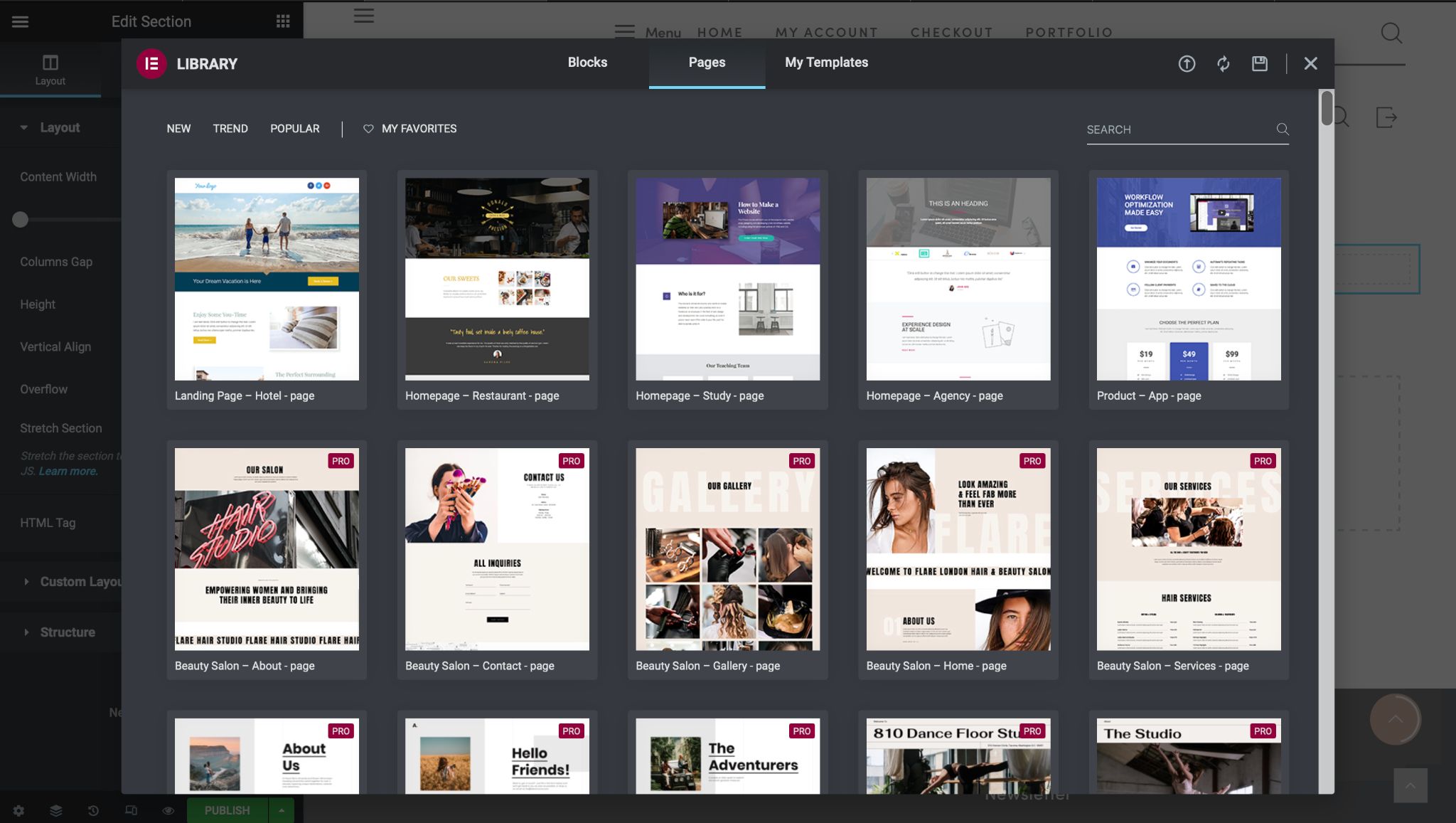Image resolution: width=1456 pixels, height=823 pixels.
Task: Open the Publish options arrow
Action: coord(282,810)
